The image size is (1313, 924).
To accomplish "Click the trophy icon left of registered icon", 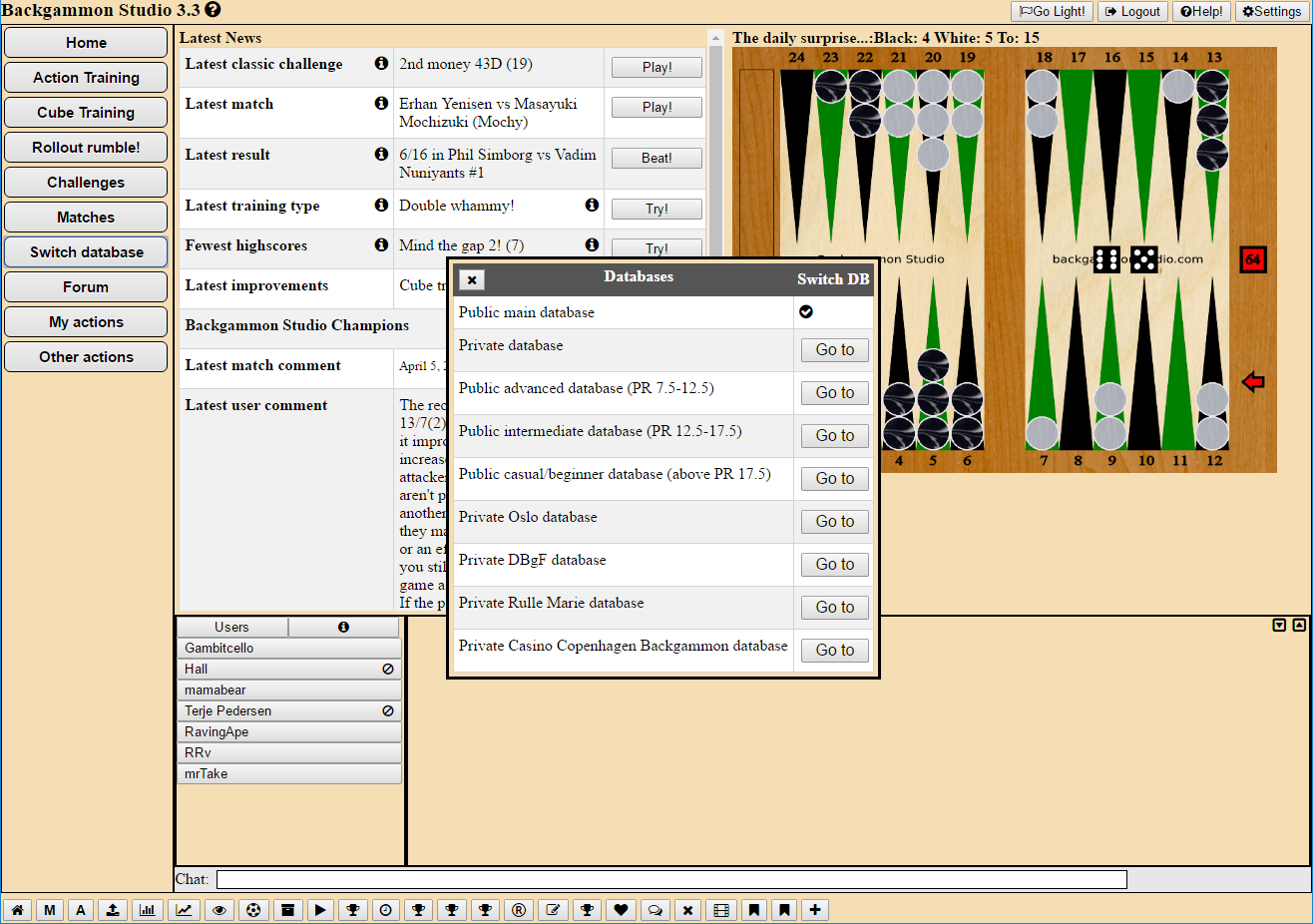I will (x=485, y=910).
